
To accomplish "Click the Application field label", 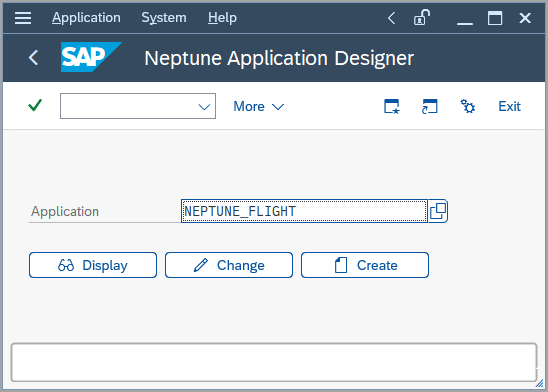I will [x=65, y=211].
